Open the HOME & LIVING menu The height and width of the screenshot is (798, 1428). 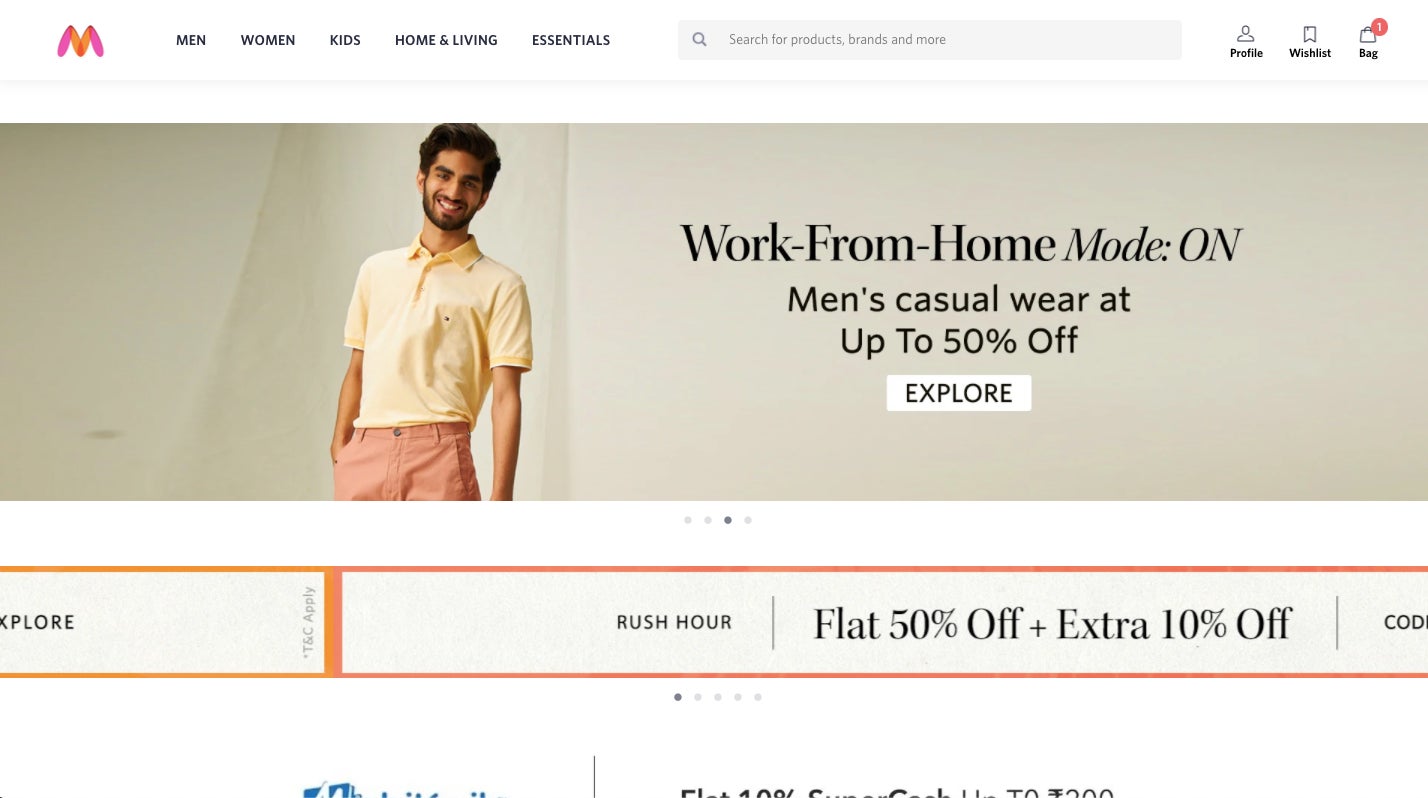point(446,40)
